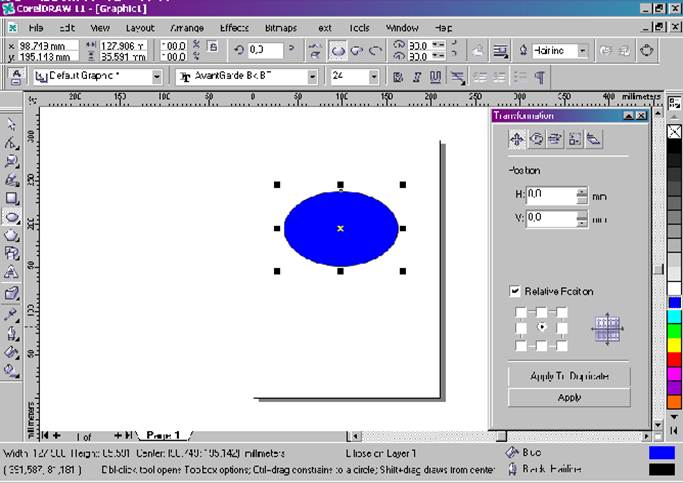Open the AvantGarde font list dropdown
This screenshot has width=683, height=483.
pyautogui.click(x=312, y=77)
